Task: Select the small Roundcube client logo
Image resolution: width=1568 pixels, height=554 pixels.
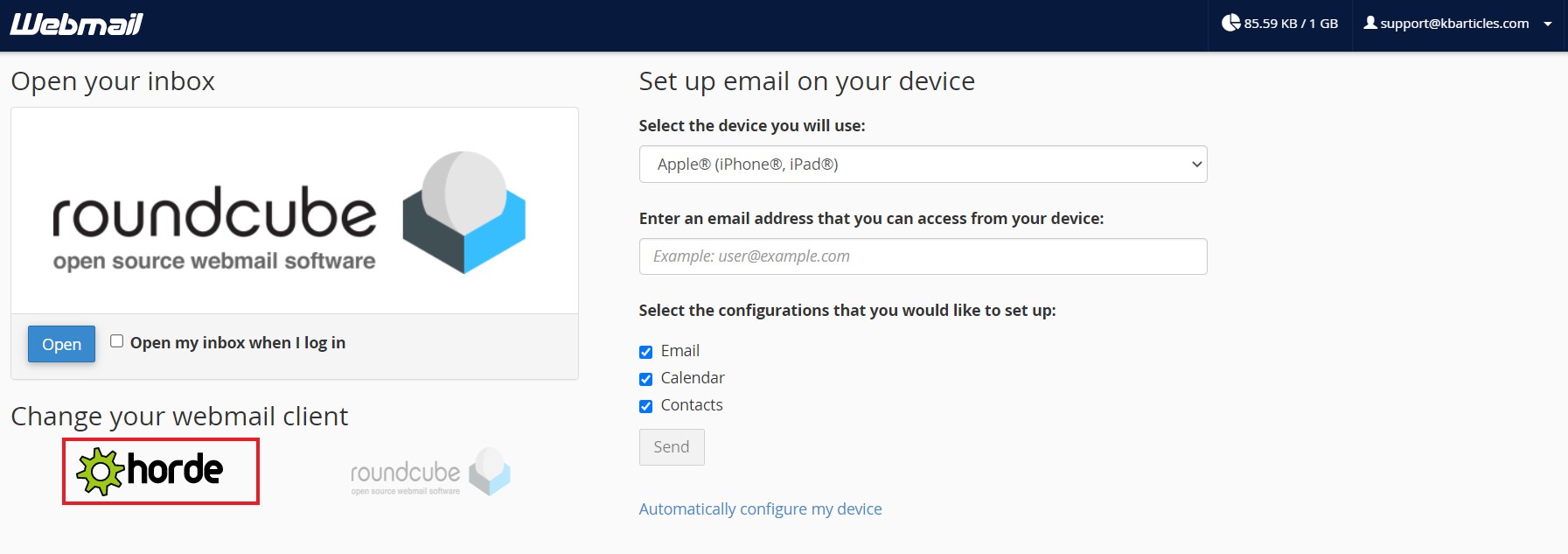Action: coord(430,472)
